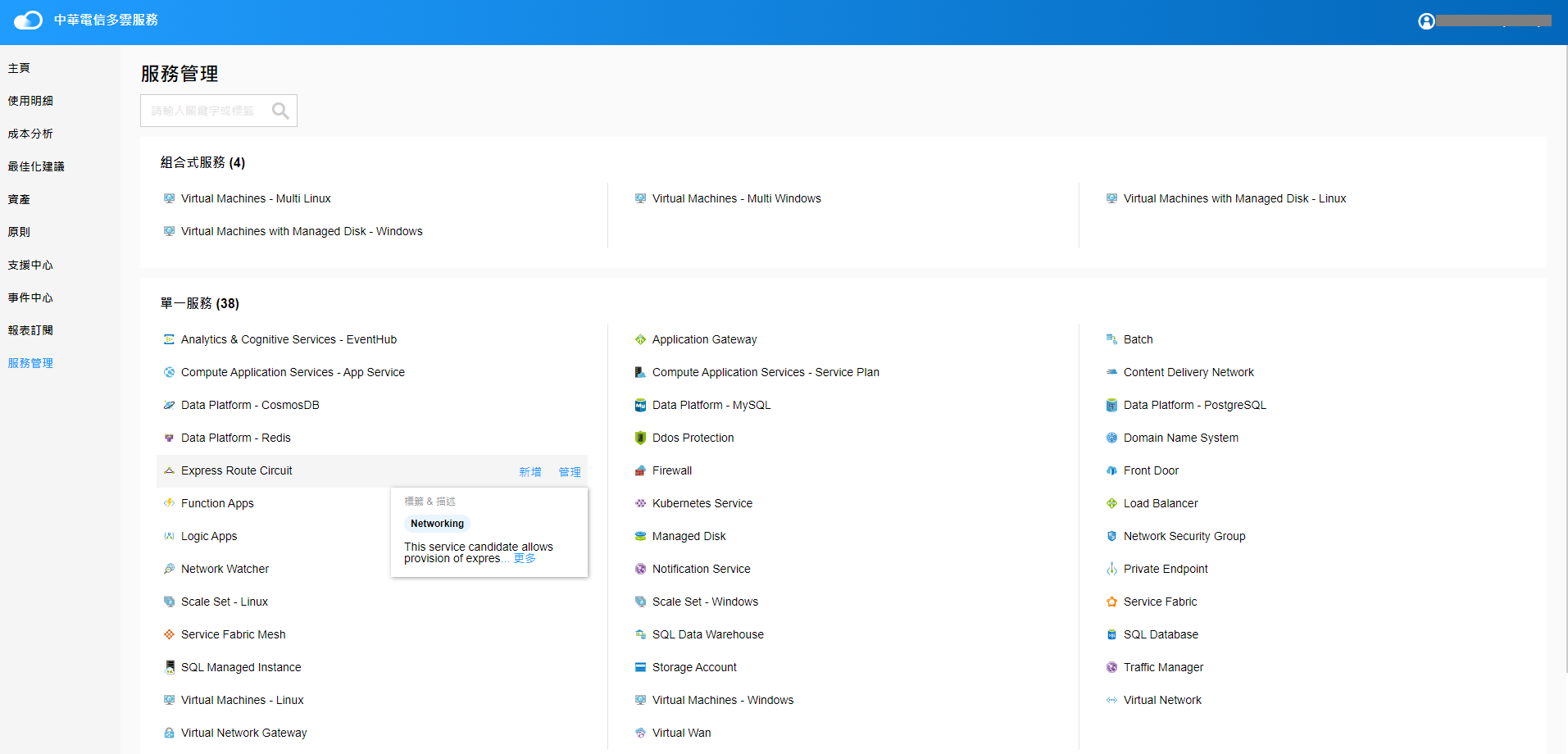
Task: Open Virtual Network Gateway service
Action: tap(244, 733)
